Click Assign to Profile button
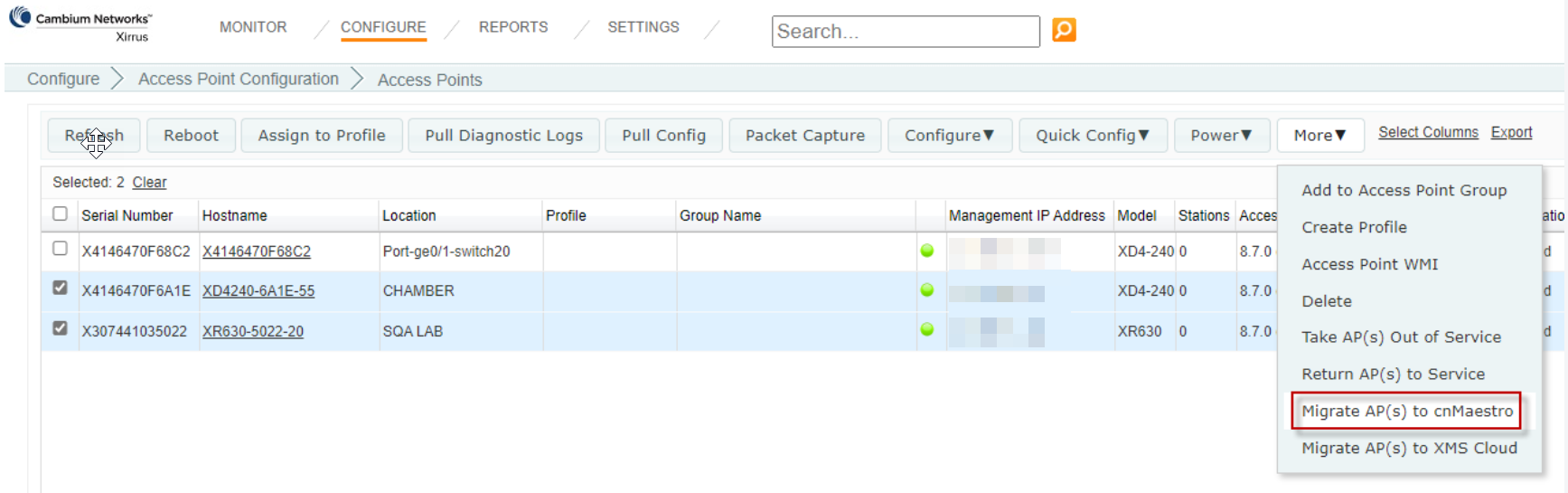 [322, 135]
